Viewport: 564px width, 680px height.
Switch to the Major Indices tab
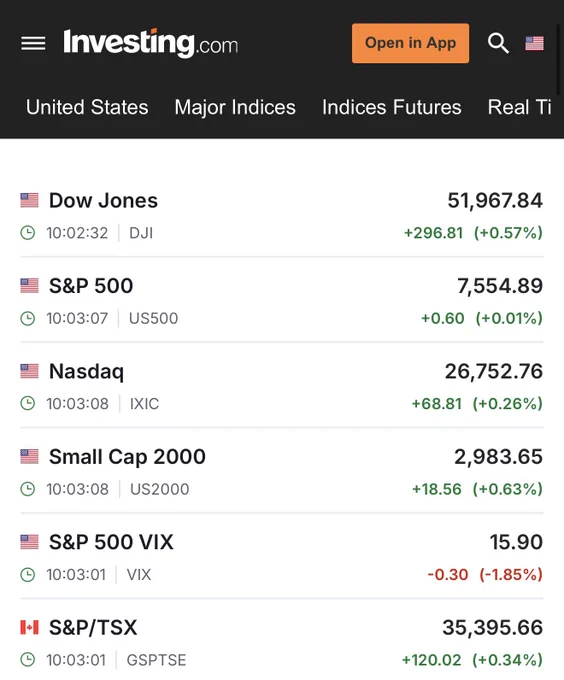235,107
